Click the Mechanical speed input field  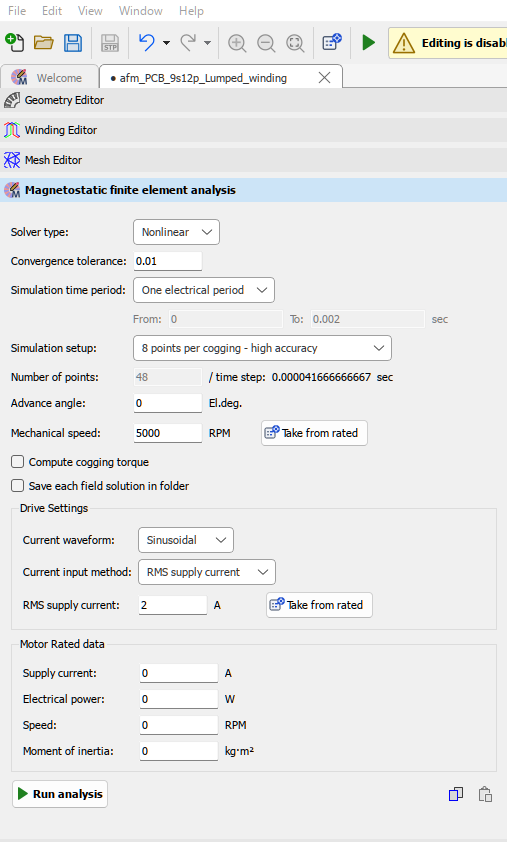[168, 433]
